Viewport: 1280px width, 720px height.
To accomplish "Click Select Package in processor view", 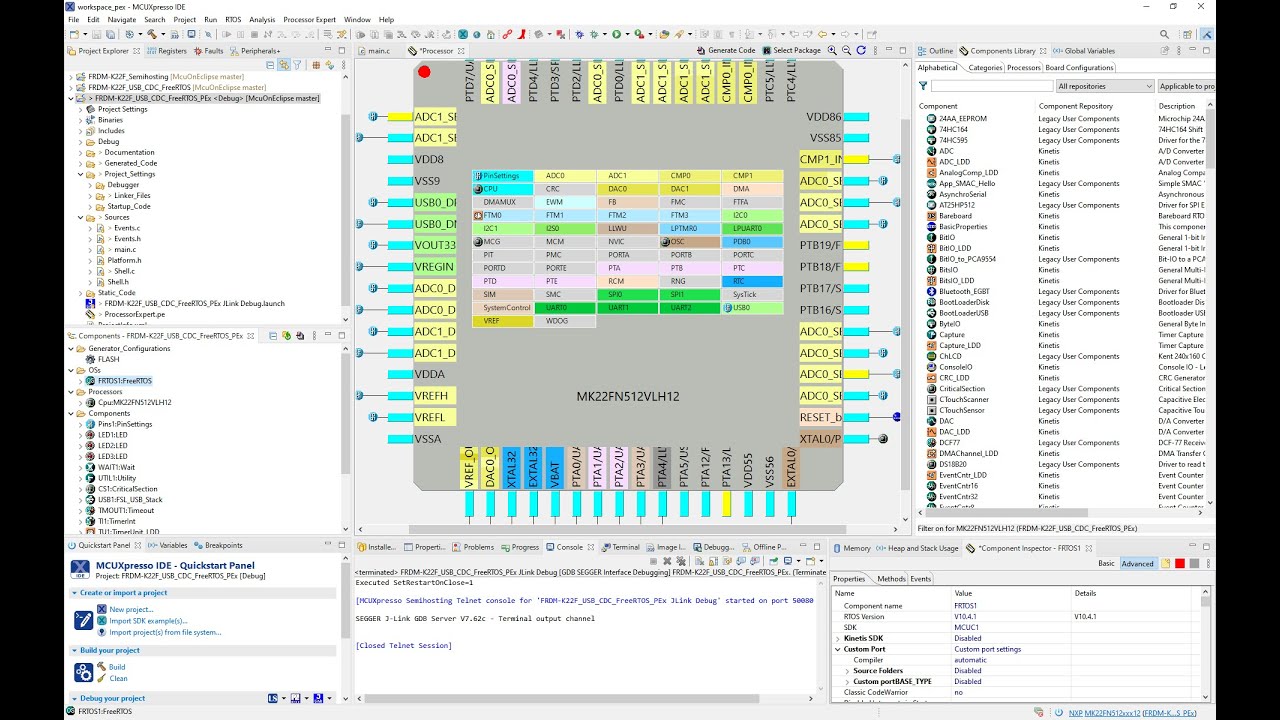I will [x=791, y=50].
